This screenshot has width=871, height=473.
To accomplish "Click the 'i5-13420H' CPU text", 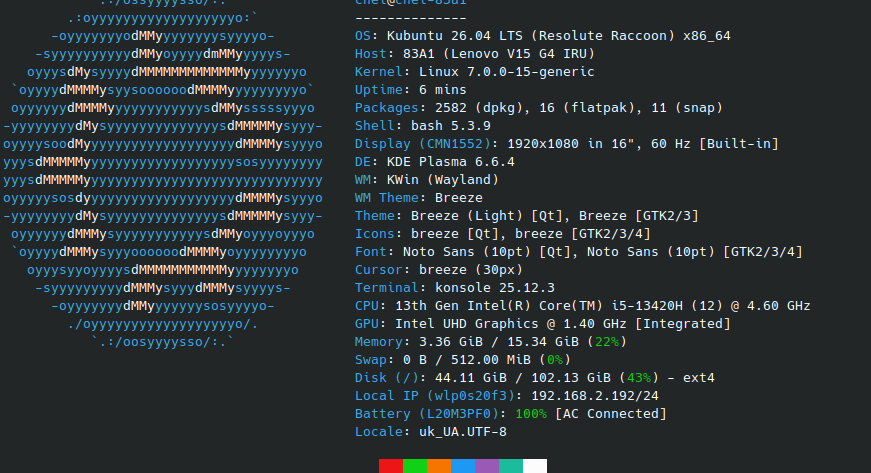I will pos(647,306).
